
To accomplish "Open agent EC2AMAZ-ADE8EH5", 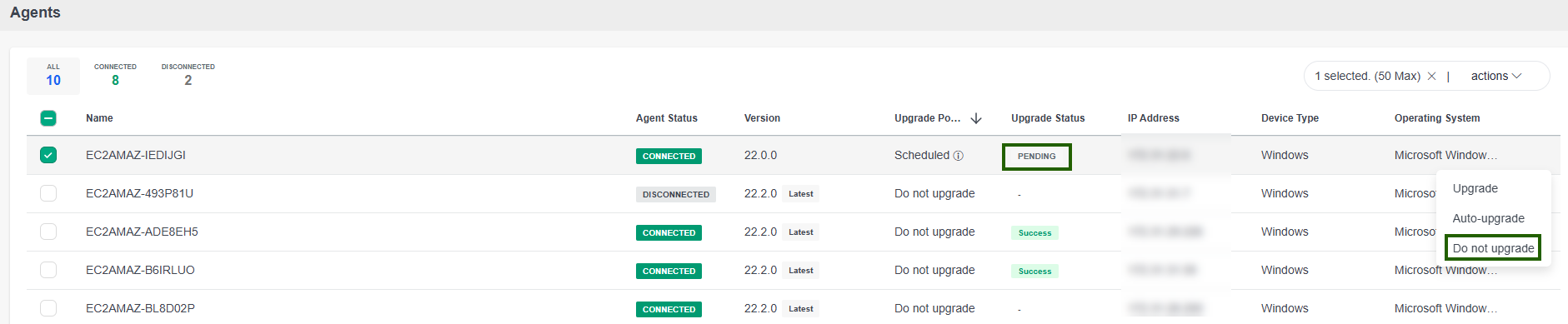I will (142, 232).
